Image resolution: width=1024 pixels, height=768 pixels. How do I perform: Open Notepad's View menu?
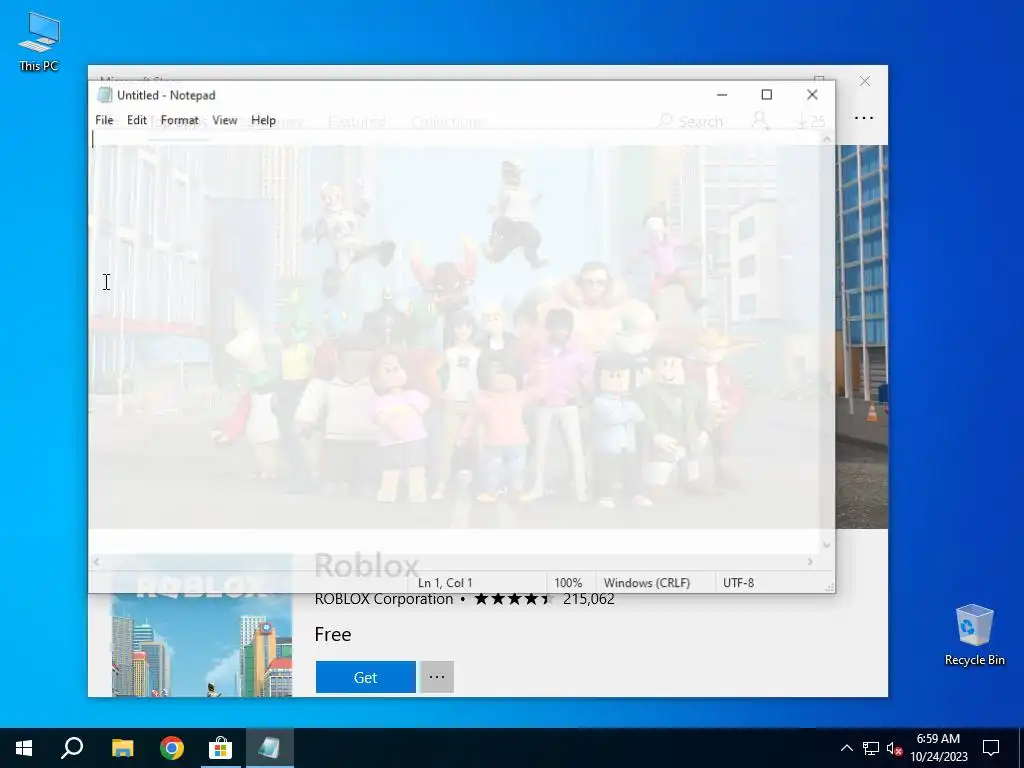(x=225, y=120)
